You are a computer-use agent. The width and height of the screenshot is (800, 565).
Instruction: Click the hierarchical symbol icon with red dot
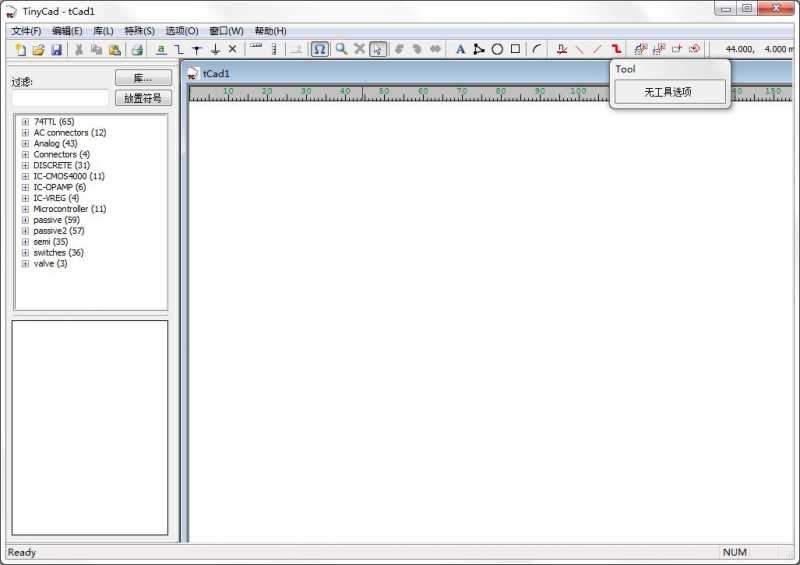695,49
